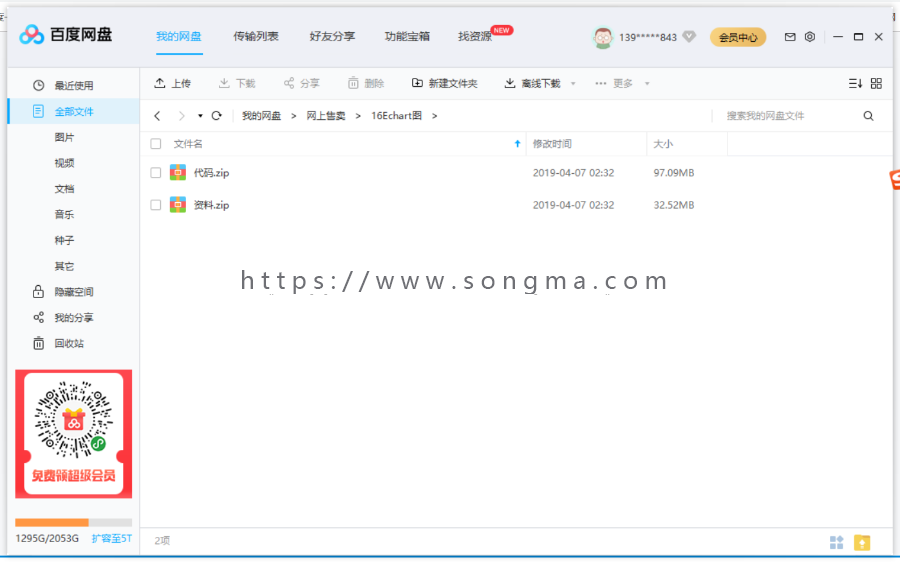Click the 代码.zip archive icon
The width and height of the screenshot is (900, 562).
(178, 172)
